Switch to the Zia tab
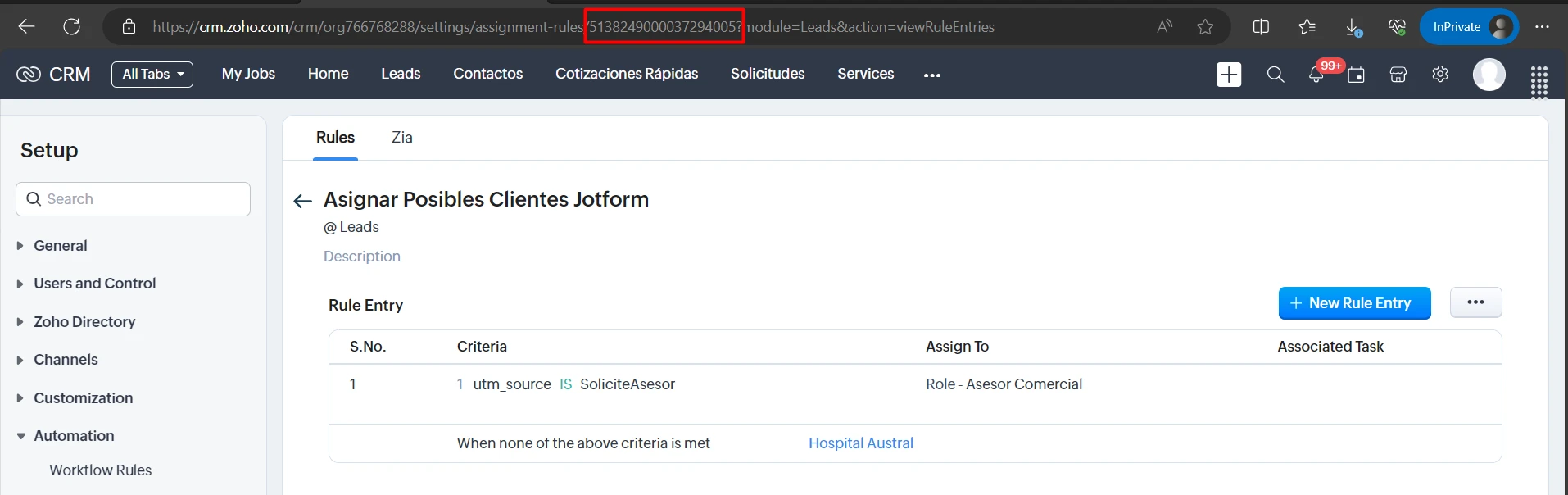The image size is (1568, 495). point(401,137)
